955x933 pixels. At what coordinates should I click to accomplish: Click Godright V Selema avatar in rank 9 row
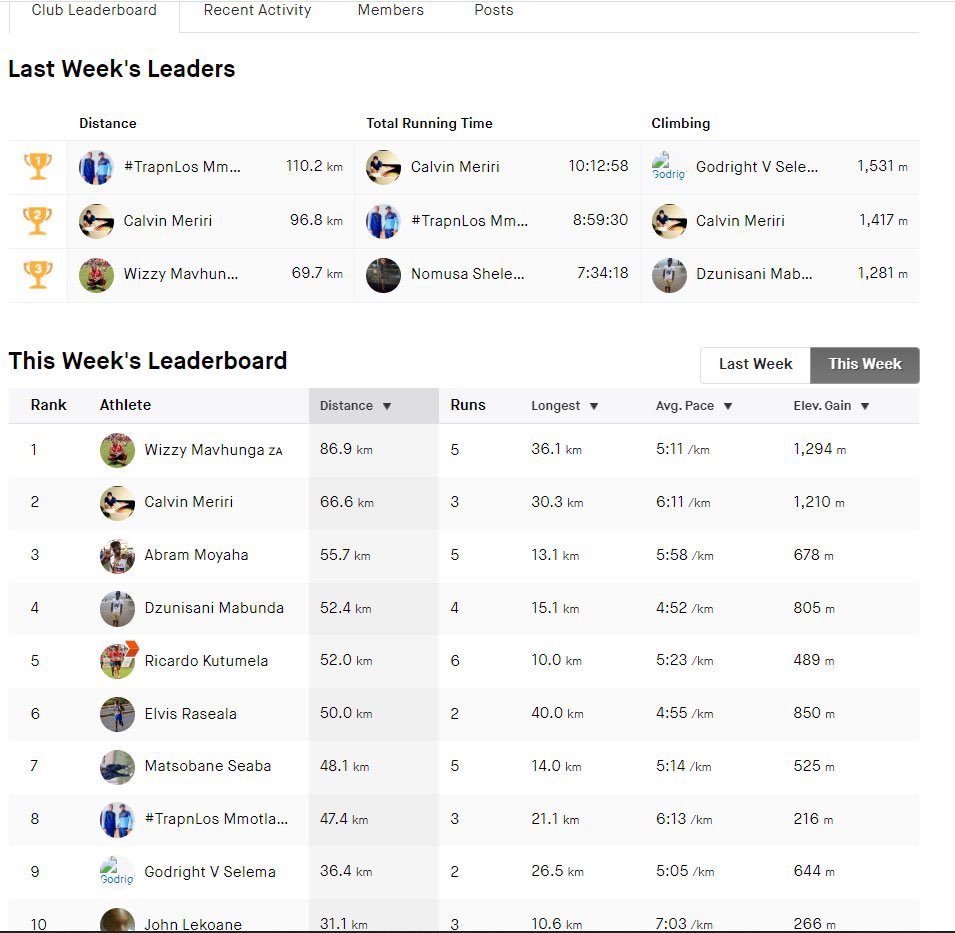[117, 872]
